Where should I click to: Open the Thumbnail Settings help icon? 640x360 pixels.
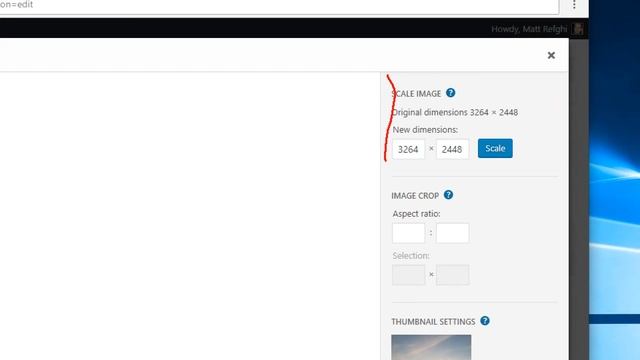(x=484, y=321)
